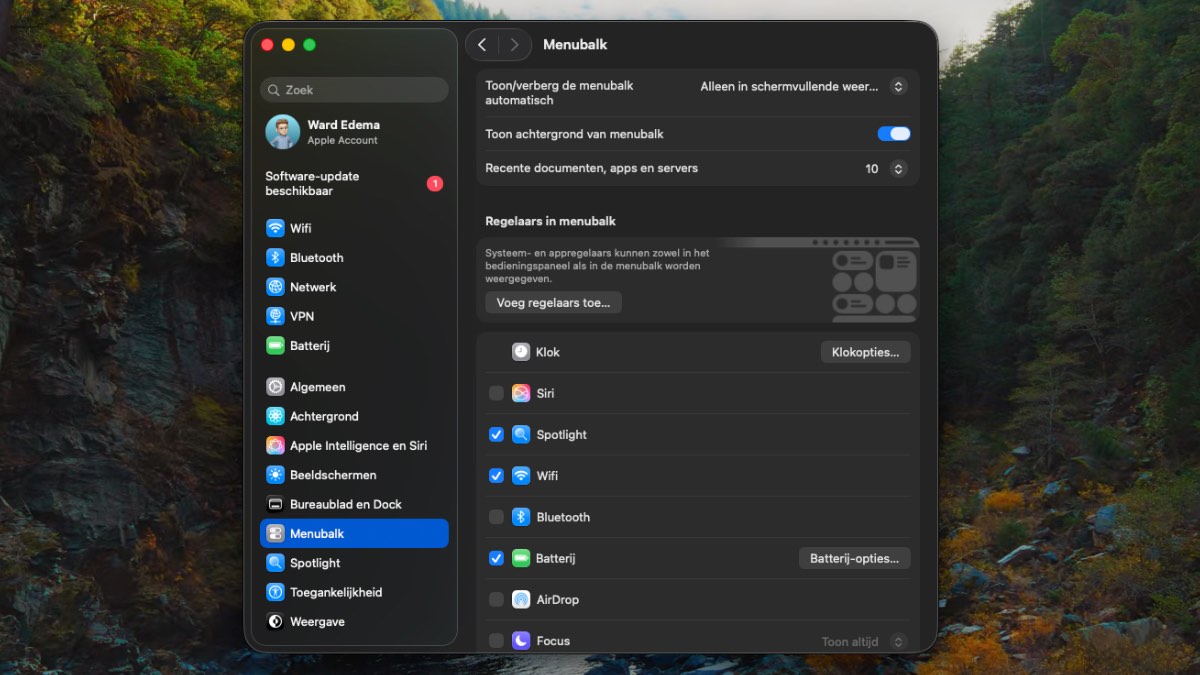Select Algemeen in the sidebar

[x=317, y=387]
